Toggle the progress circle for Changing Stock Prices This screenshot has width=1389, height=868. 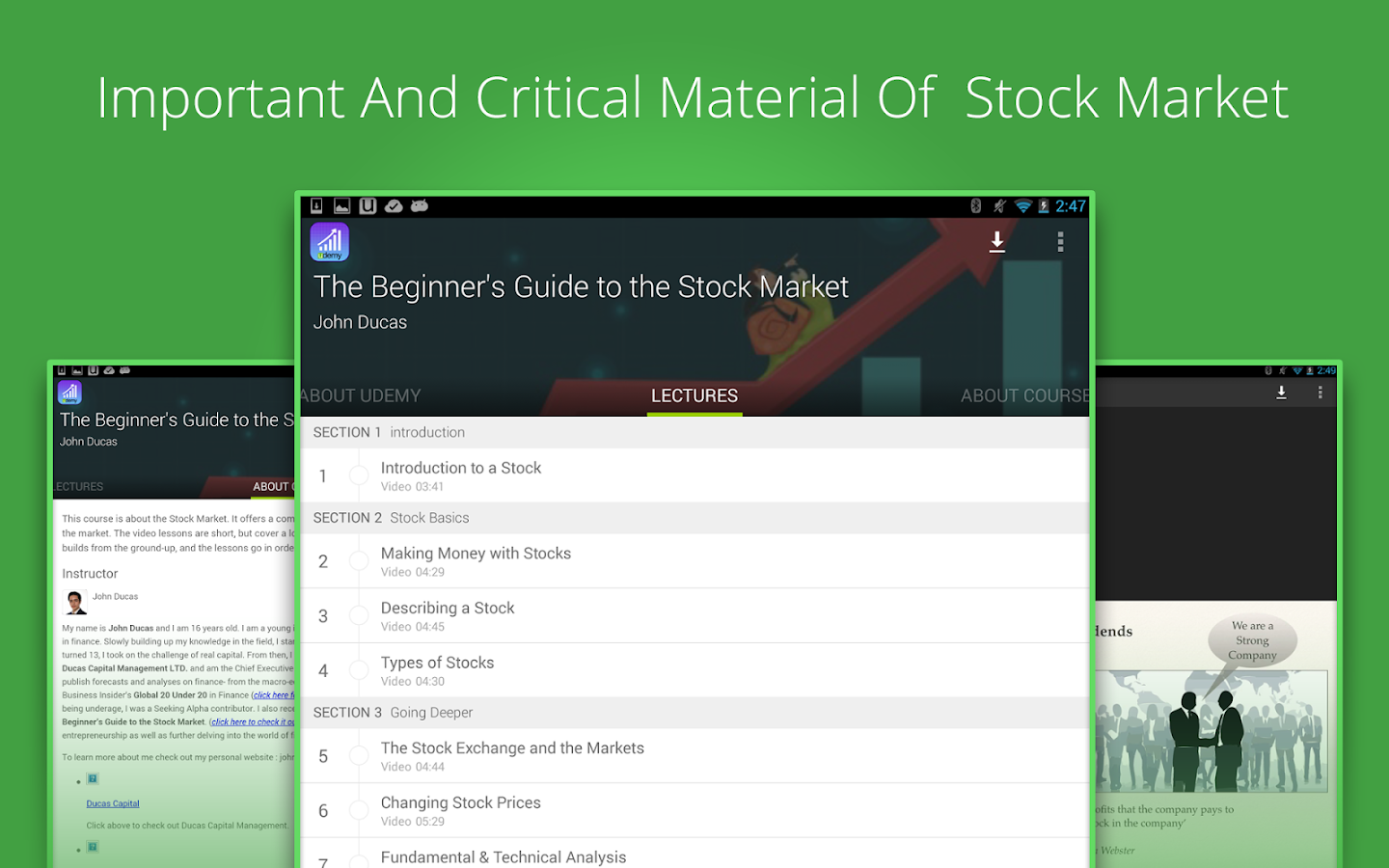point(358,810)
